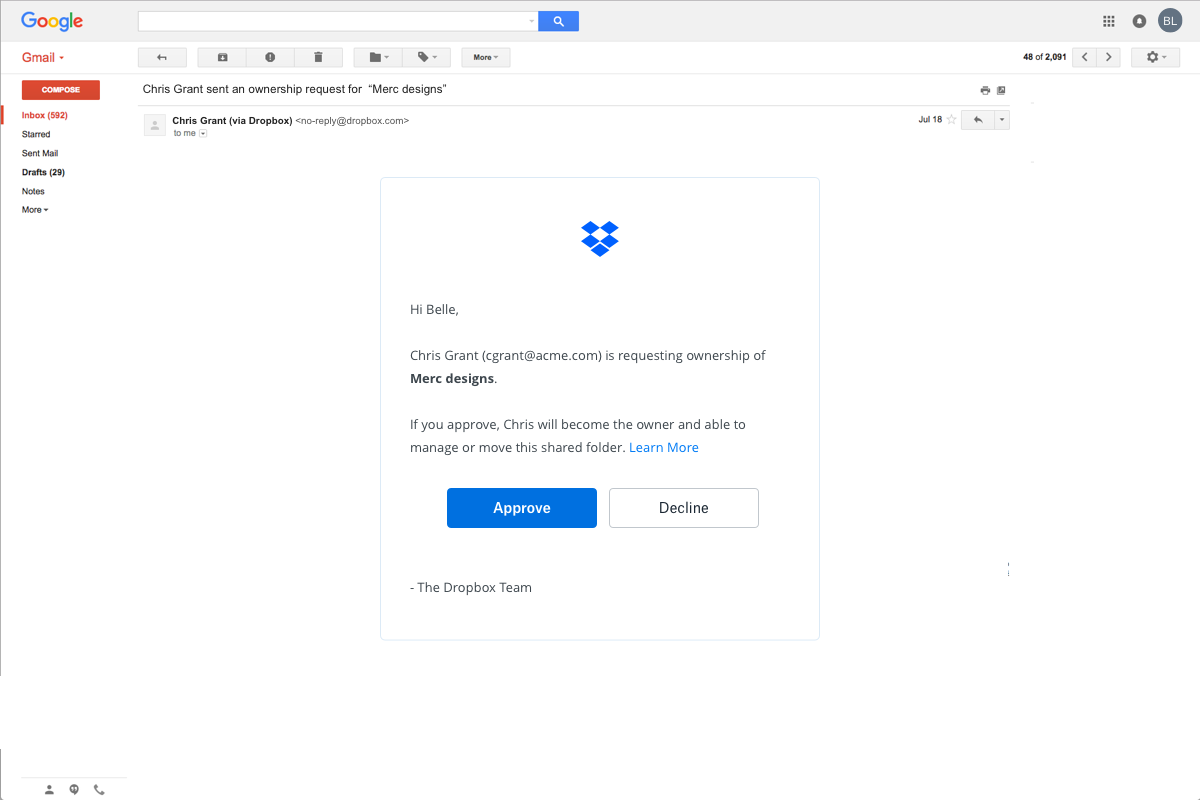Click the Decline button
The image size is (1200, 800).
(x=684, y=508)
